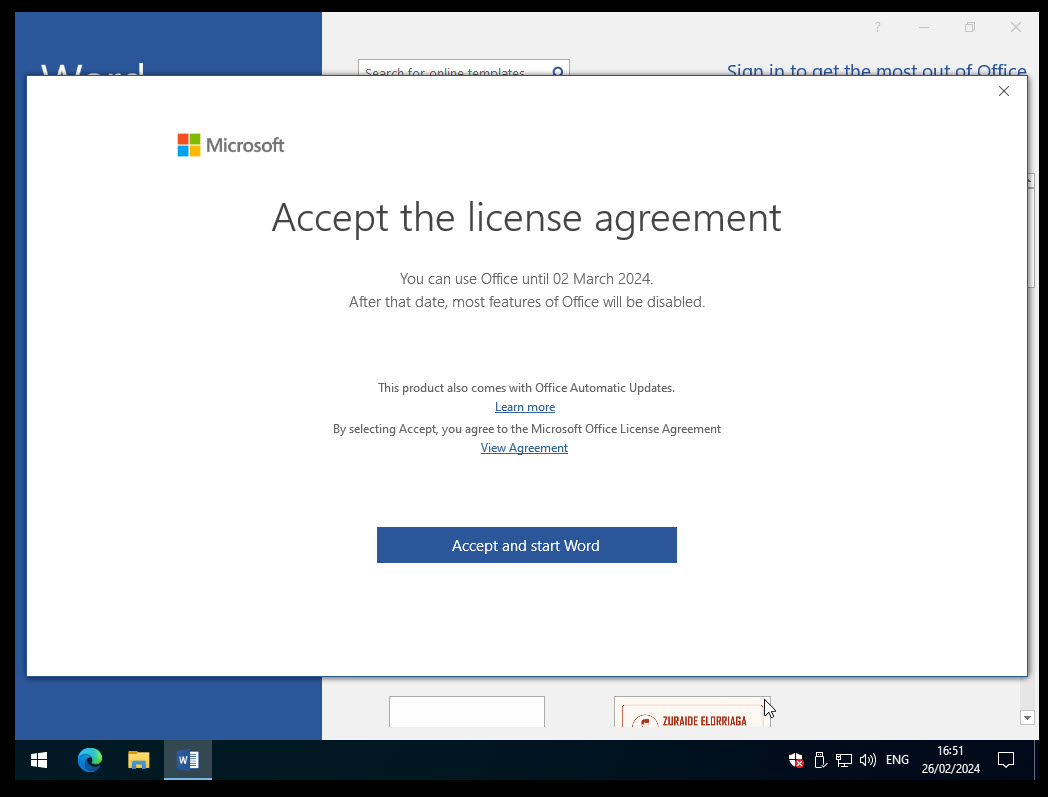Click the Safely Remove Hardware USB icon

click(x=820, y=760)
